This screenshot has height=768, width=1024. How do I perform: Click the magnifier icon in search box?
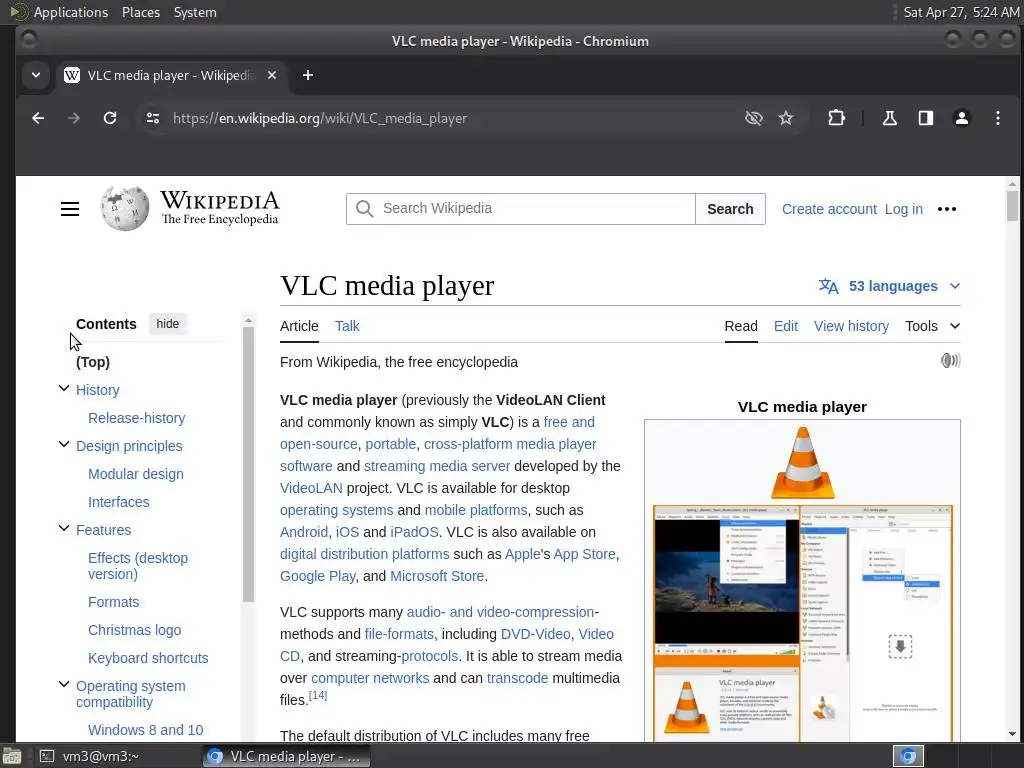[364, 208]
